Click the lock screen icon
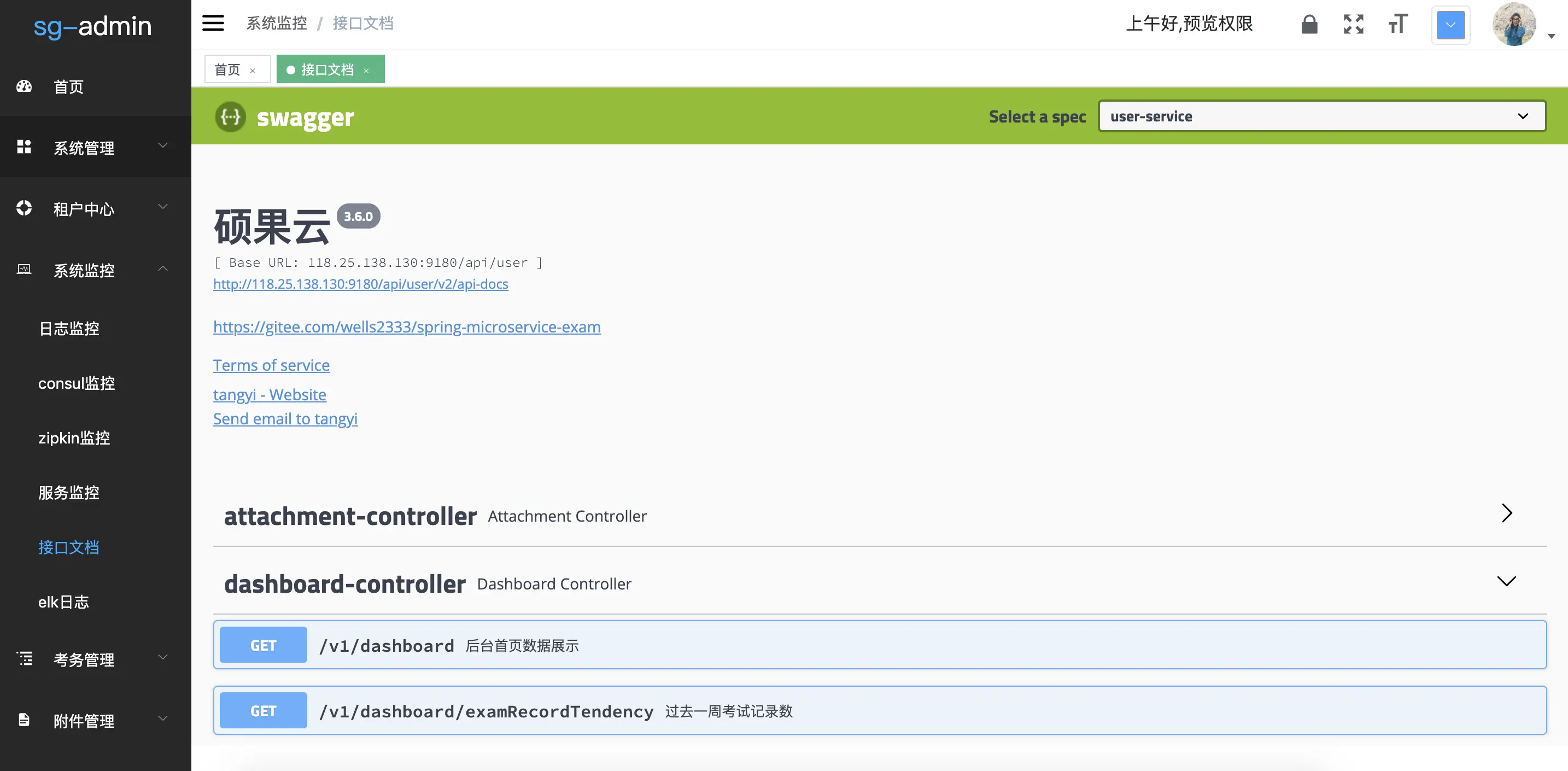1568x771 pixels. coord(1309,25)
